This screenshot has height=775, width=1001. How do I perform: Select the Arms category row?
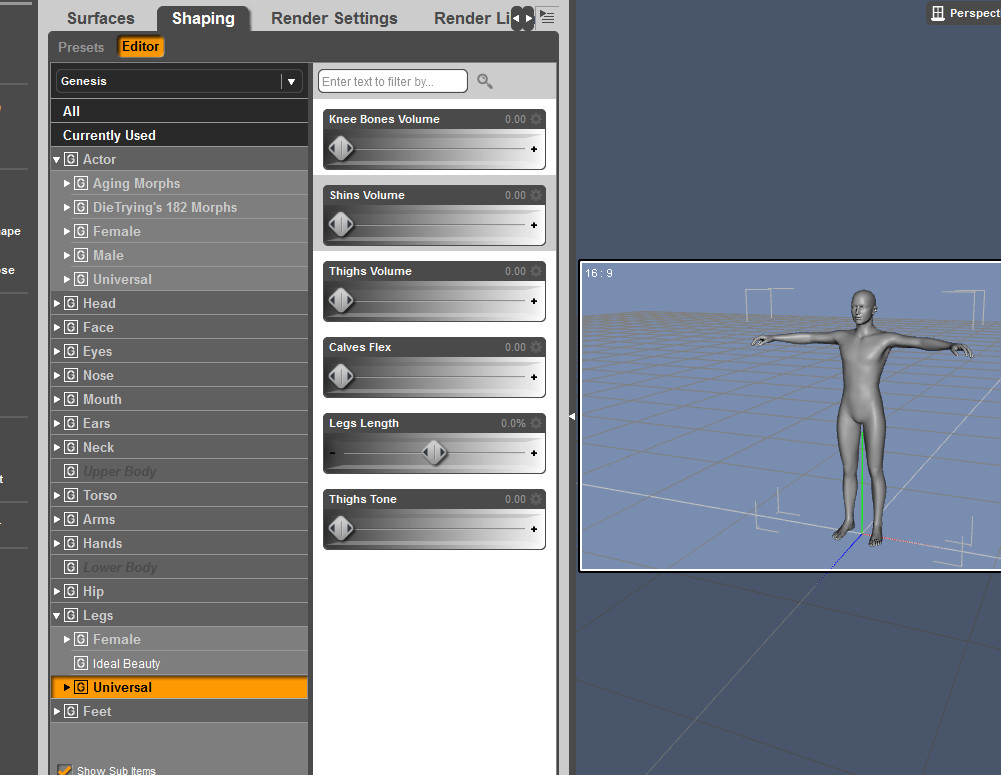[179, 520]
